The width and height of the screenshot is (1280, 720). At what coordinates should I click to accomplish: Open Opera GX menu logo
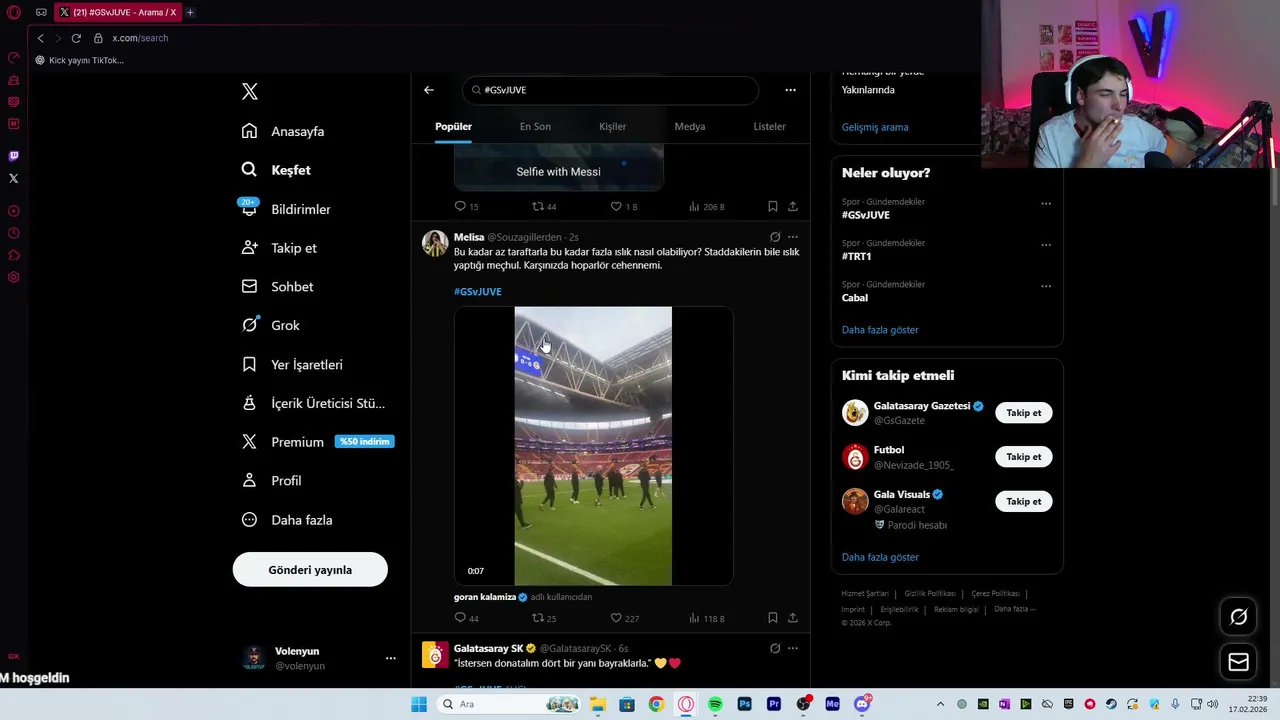14,13
